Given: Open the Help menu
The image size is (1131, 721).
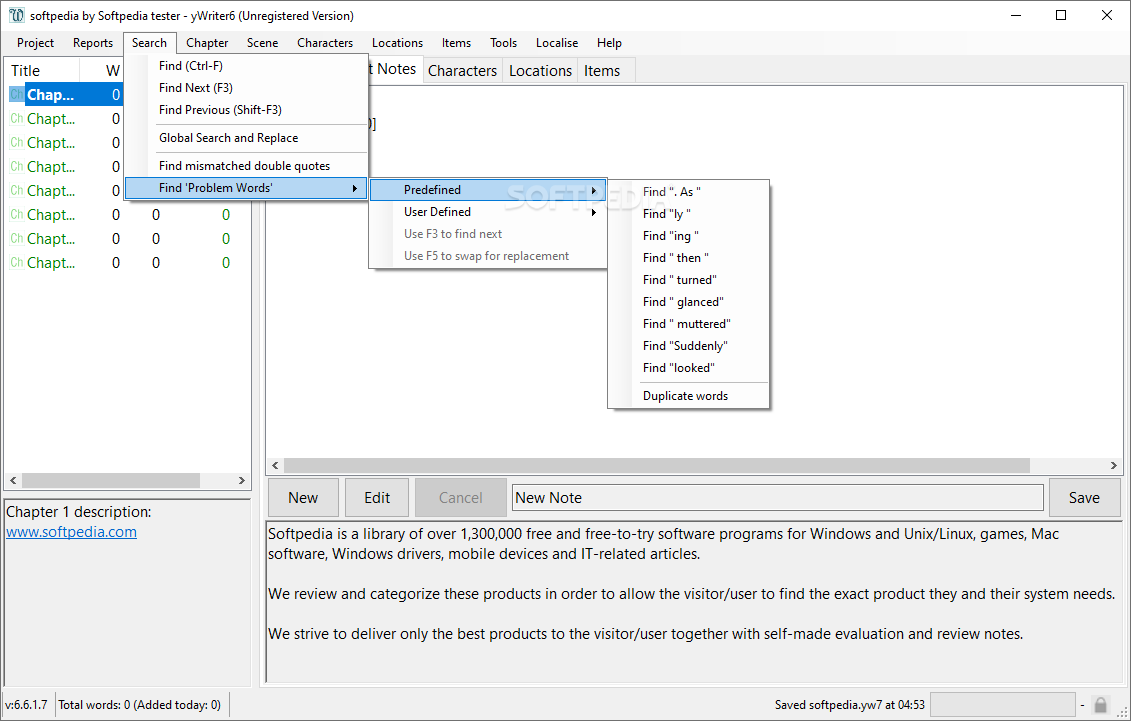Looking at the screenshot, I should pyautogui.click(x=609, y=43).
